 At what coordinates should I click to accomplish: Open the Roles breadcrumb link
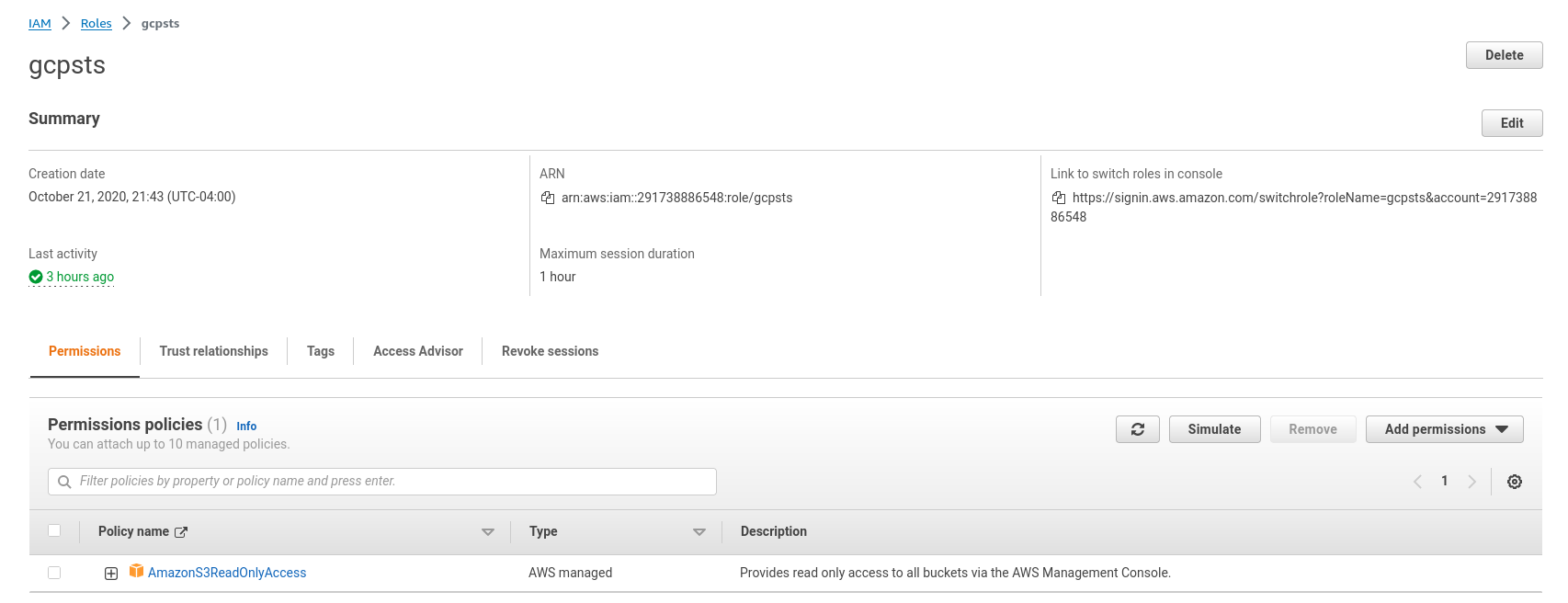pyautogui.click(x=97, y=24)
